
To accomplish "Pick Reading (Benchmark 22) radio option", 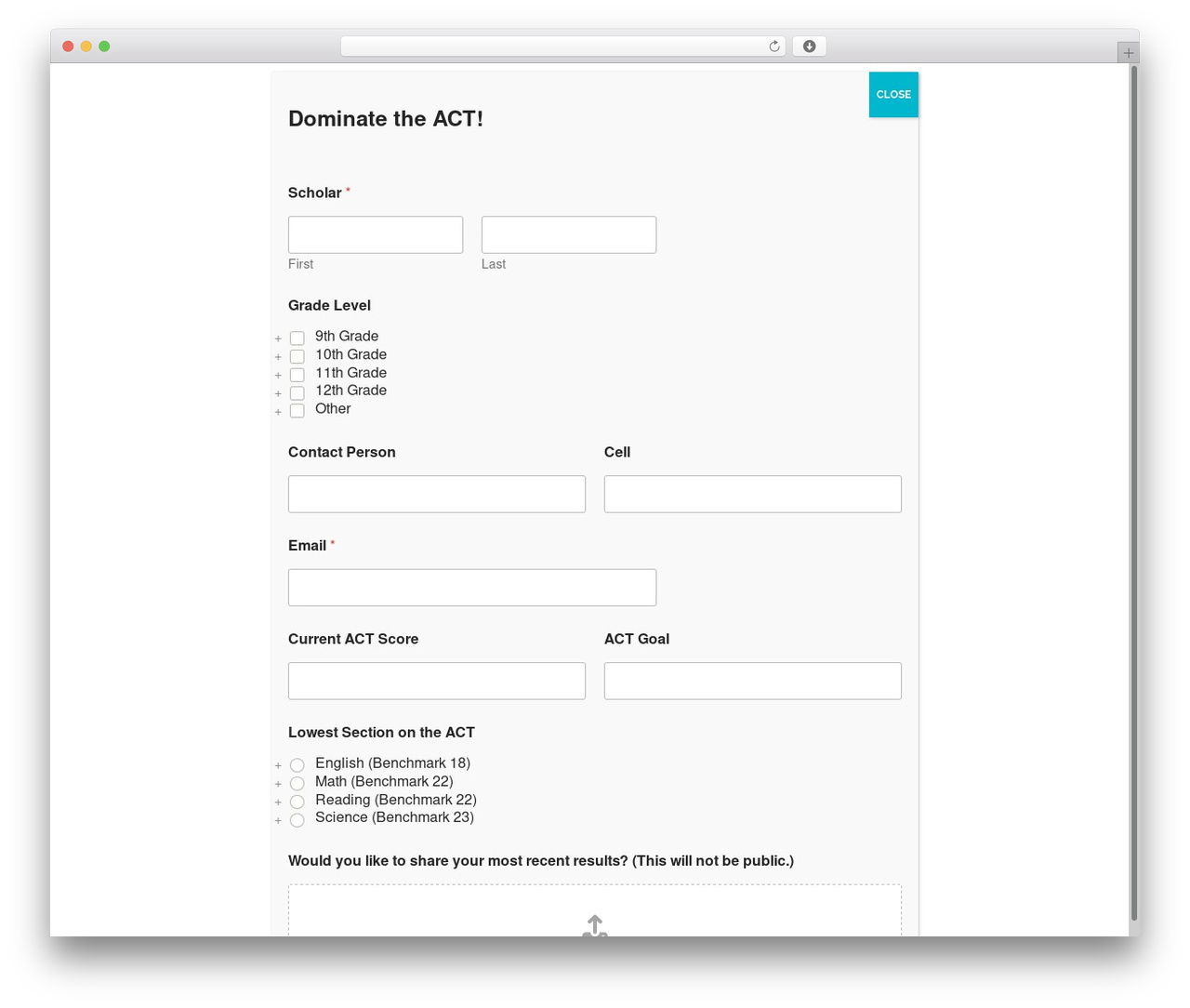I will click(297, 802).
